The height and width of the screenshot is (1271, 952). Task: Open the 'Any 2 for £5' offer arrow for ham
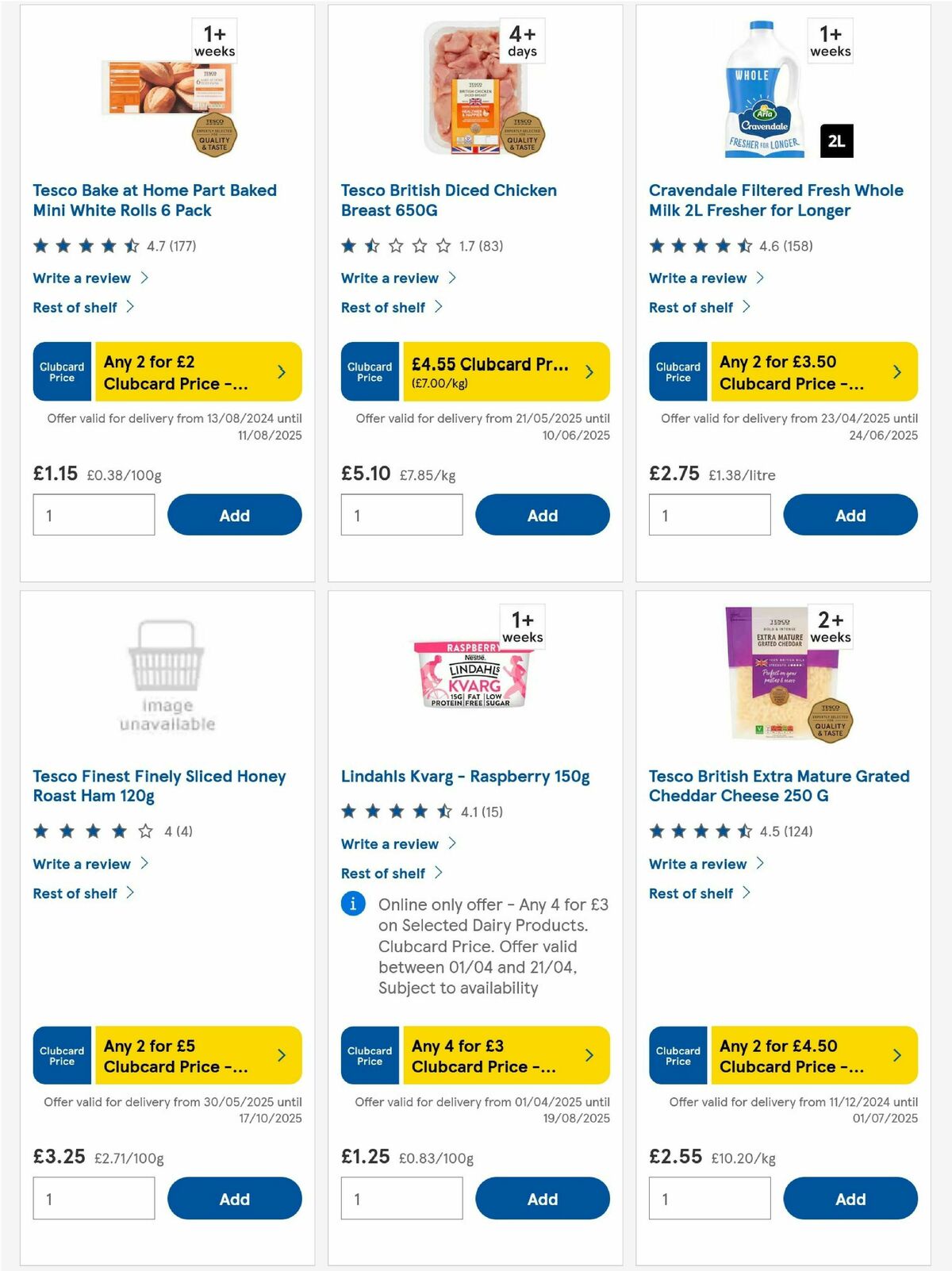tap(282, 1055)
